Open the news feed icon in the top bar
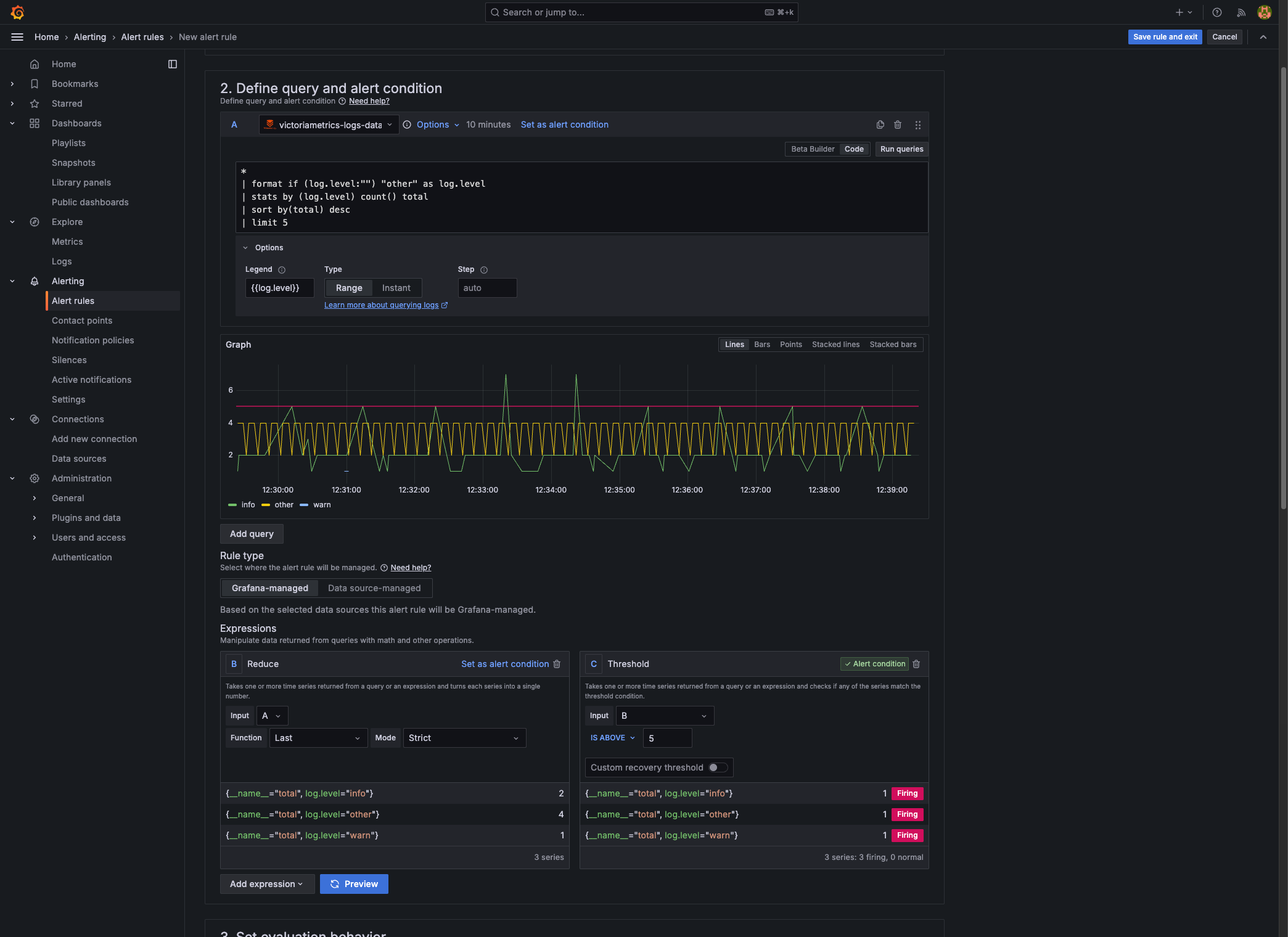Viewport: 1288px width, 937px height. point(1241,12)
